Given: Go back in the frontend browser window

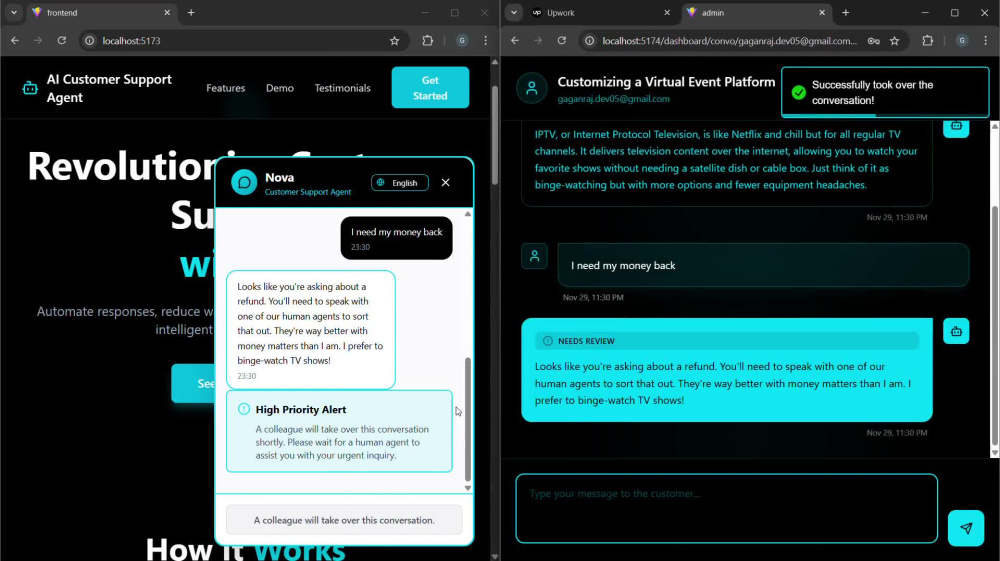Looking at the screenshot, I should [15, 41].
